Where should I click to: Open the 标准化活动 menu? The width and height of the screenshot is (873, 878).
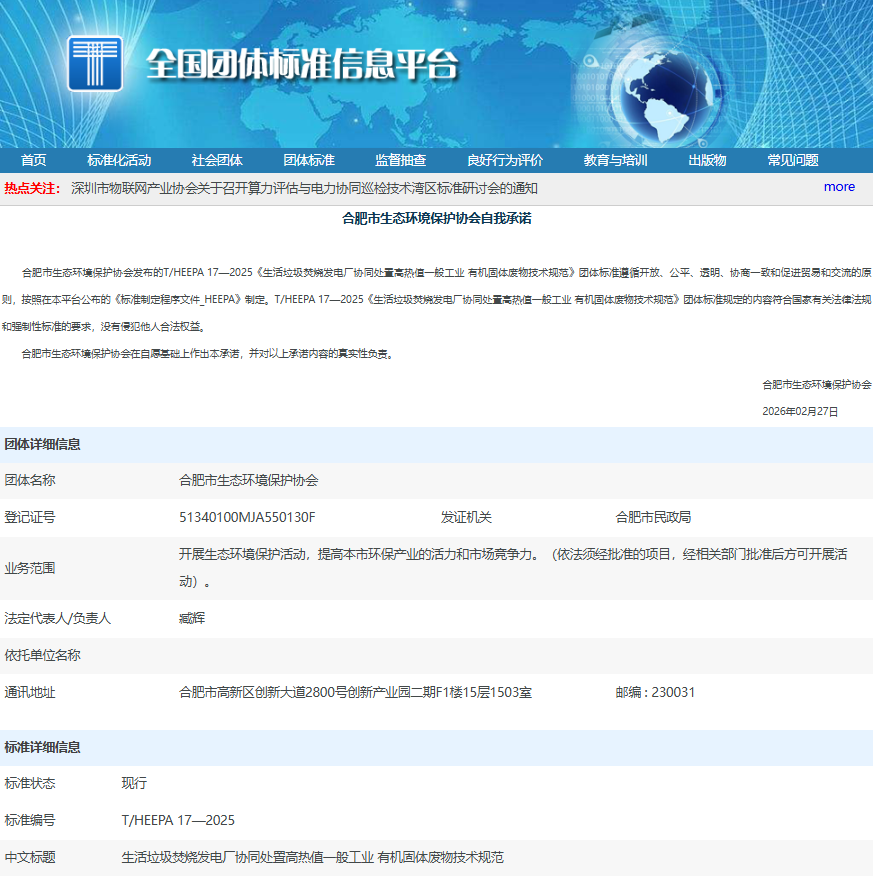pos(119,160)
